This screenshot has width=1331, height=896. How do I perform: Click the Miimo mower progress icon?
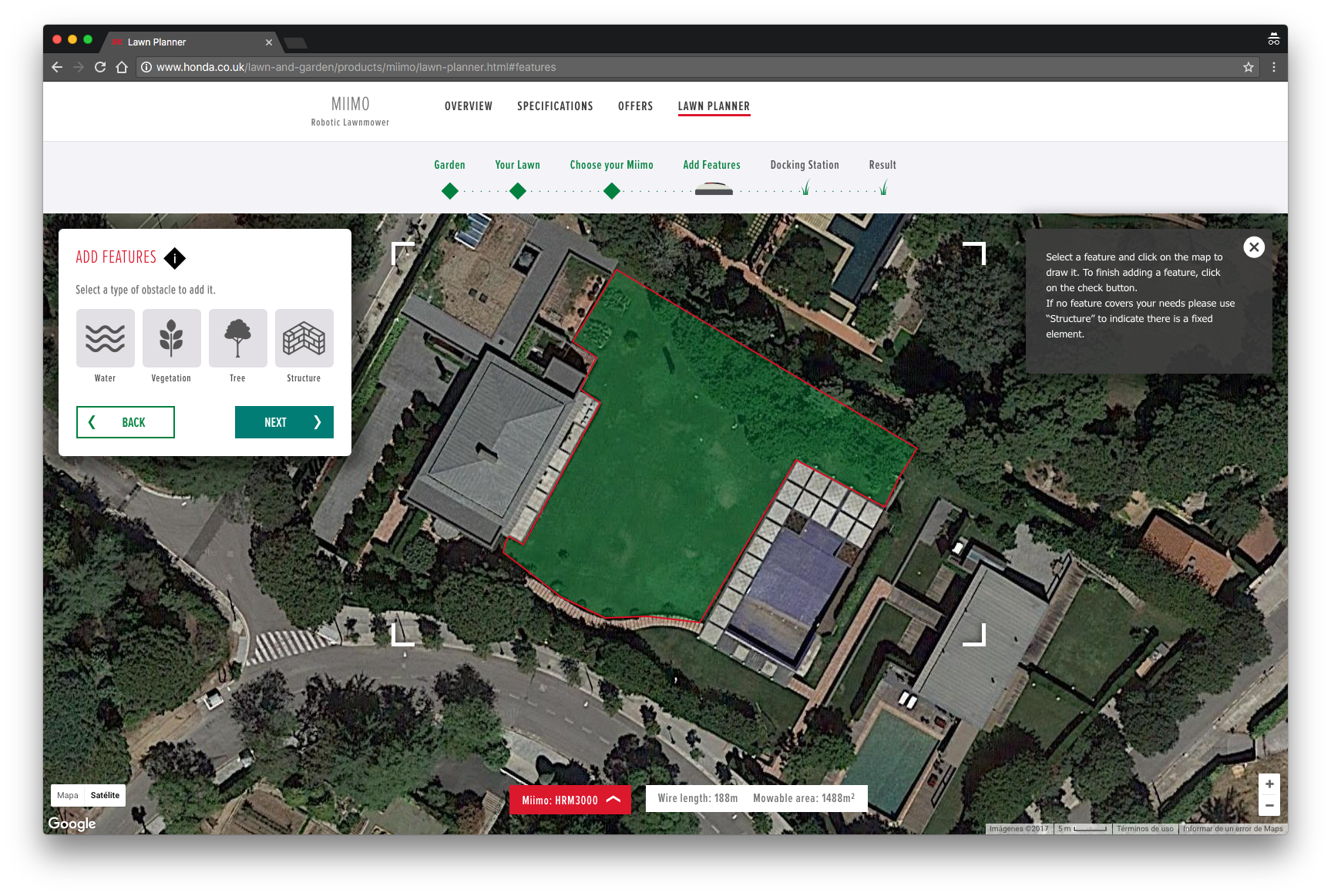point(714,189)
